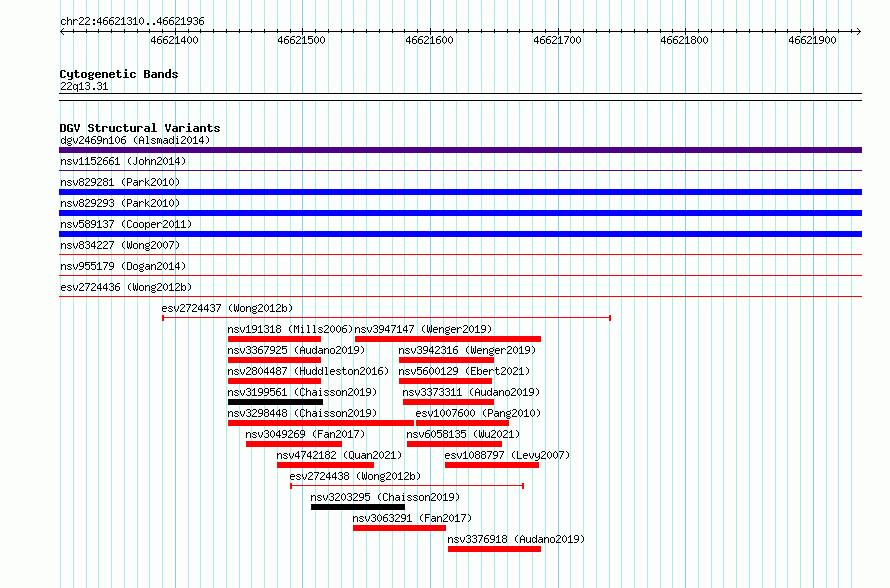Viewport: 890px width, 588px height.
Task: Click the nsv3199561 (Chaisson2019) label
Action: click(x=302, y=392)
